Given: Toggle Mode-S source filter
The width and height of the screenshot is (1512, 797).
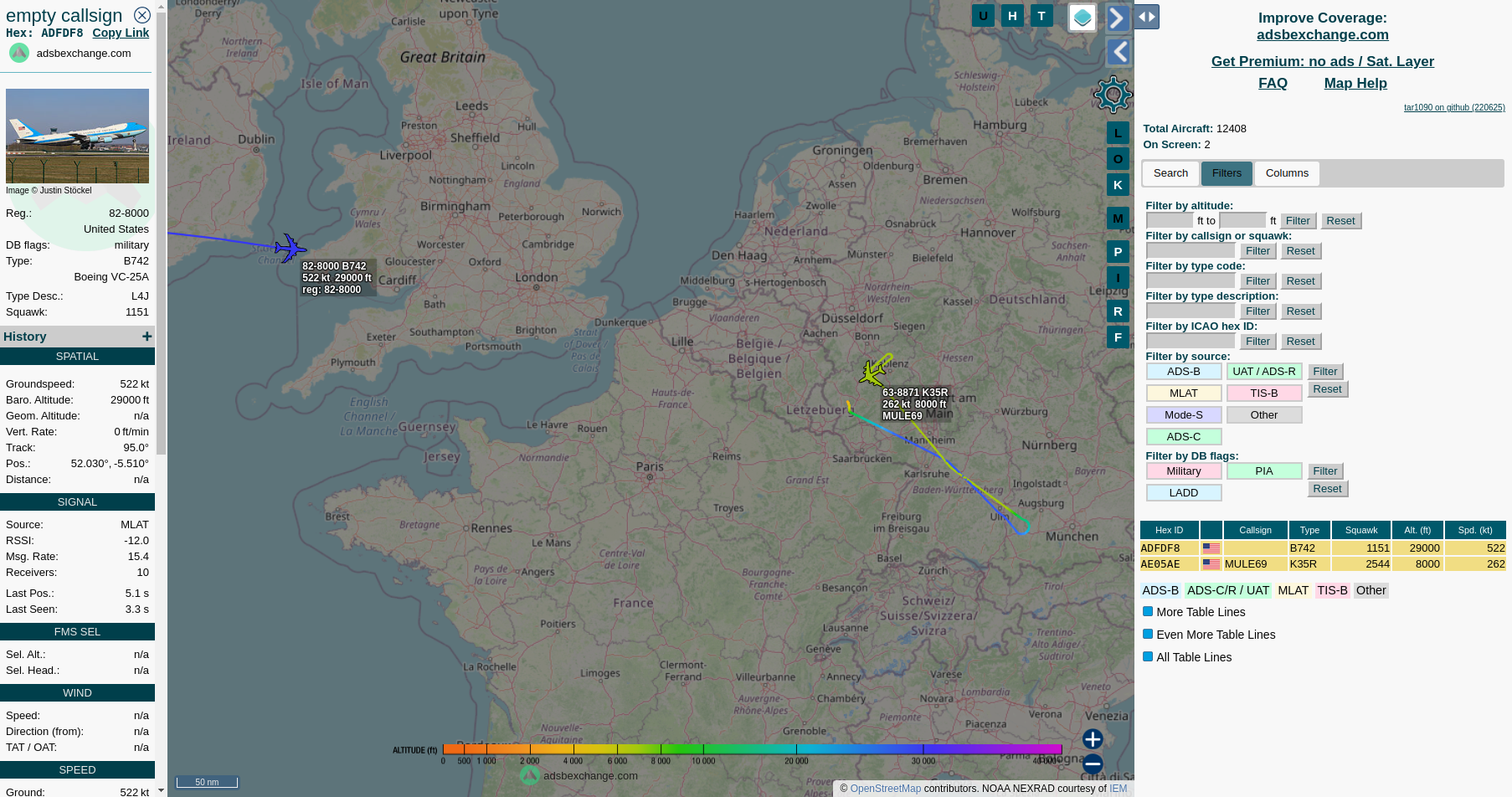Looking at the screenshot, I should click(x=1183, y=414).
